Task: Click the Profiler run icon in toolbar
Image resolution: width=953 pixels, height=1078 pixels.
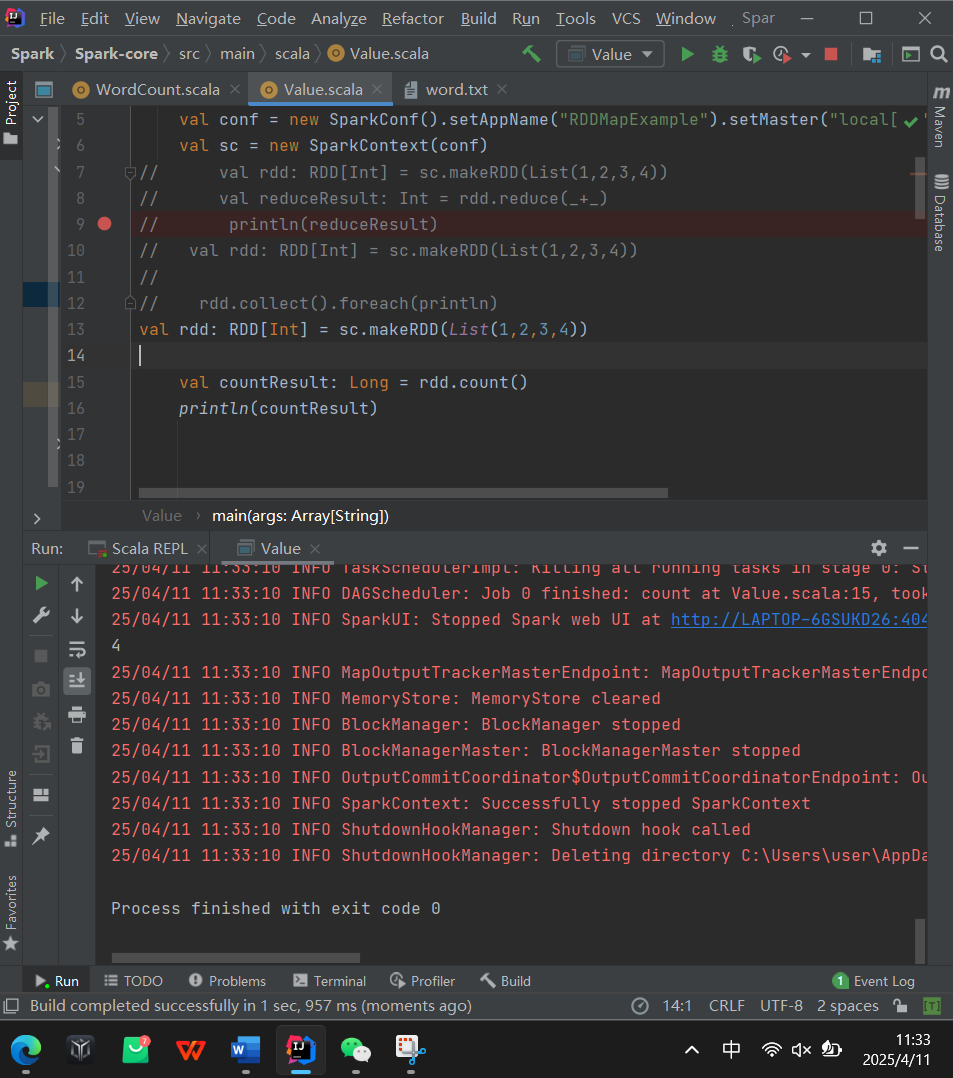Action: click(x=782, y=54)
